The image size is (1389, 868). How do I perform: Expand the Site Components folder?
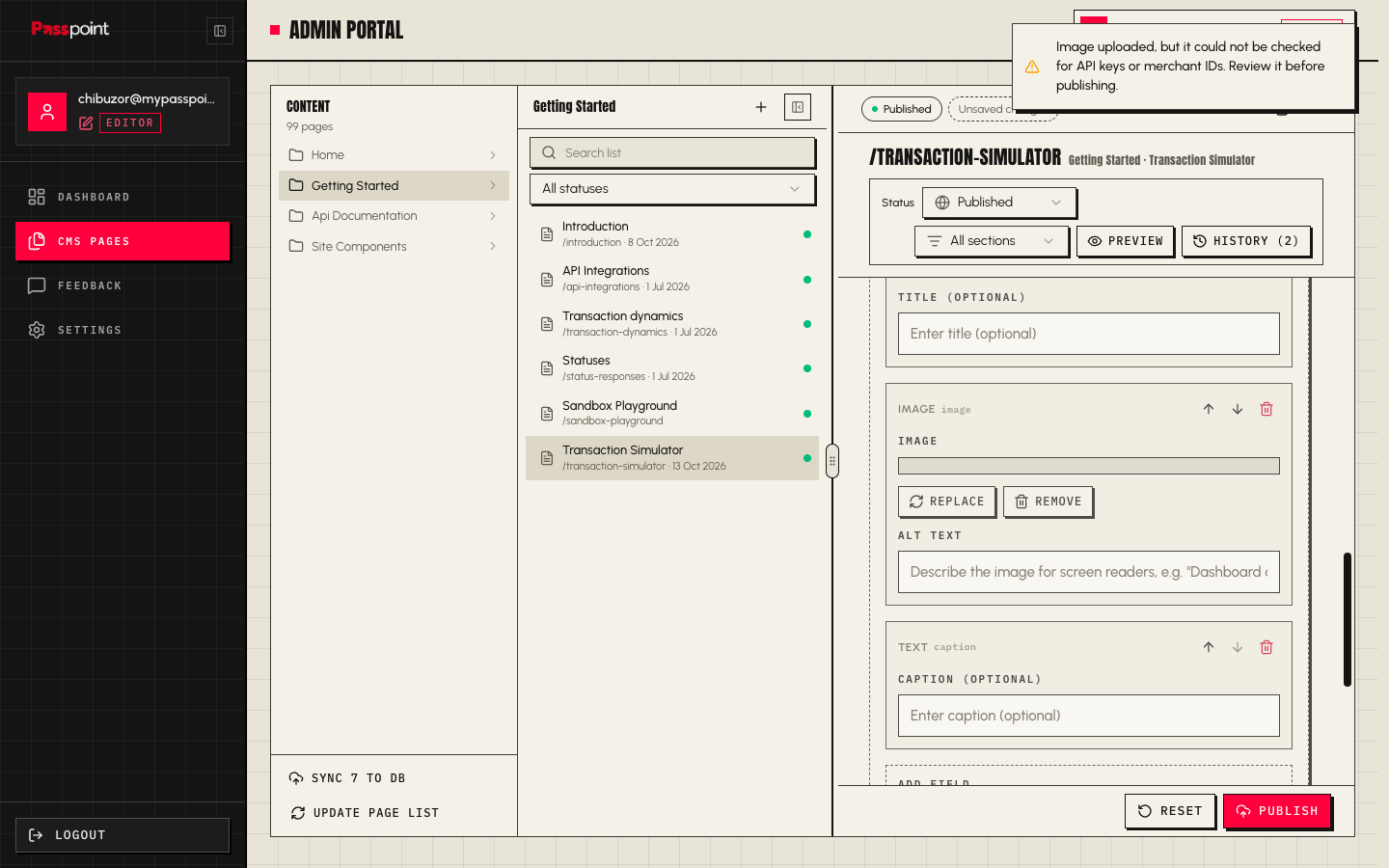(394, 247)
